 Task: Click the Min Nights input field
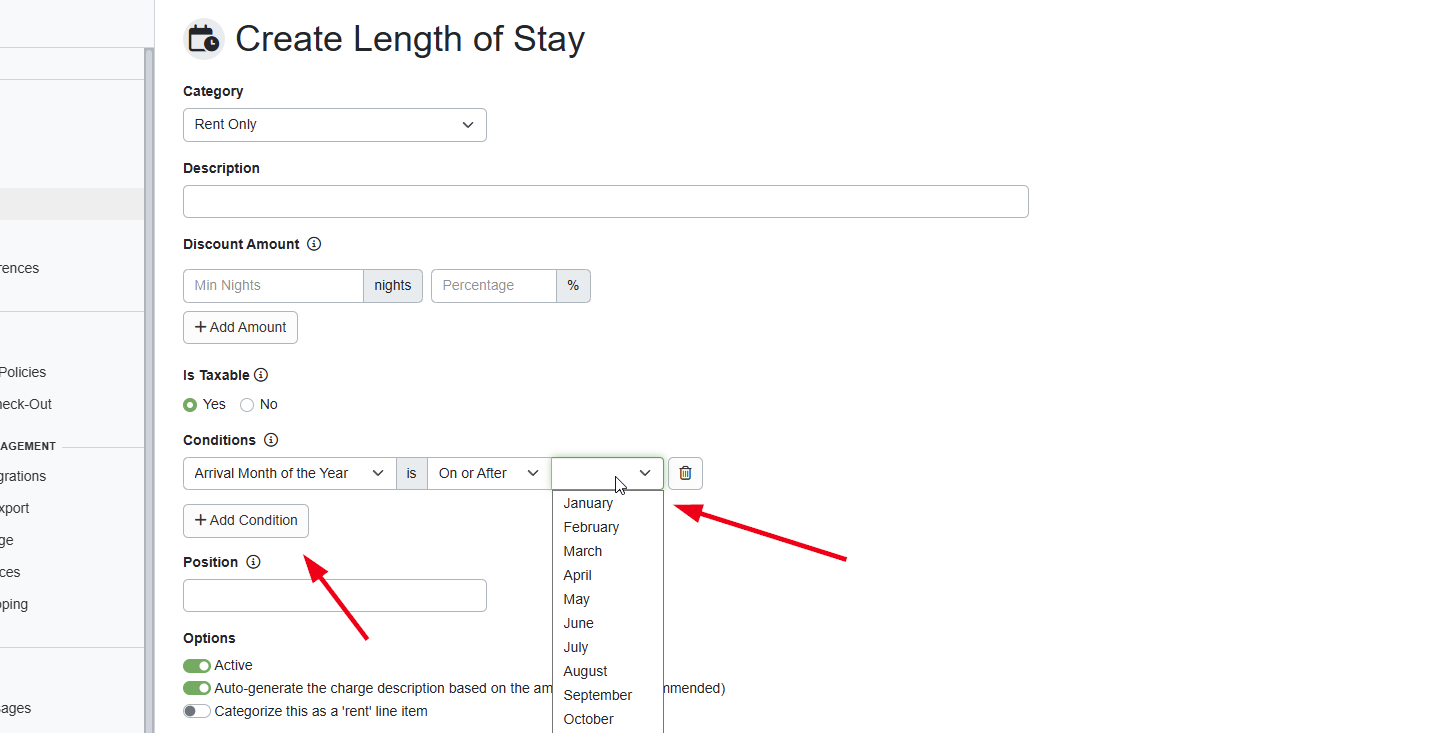pos(273,286)
